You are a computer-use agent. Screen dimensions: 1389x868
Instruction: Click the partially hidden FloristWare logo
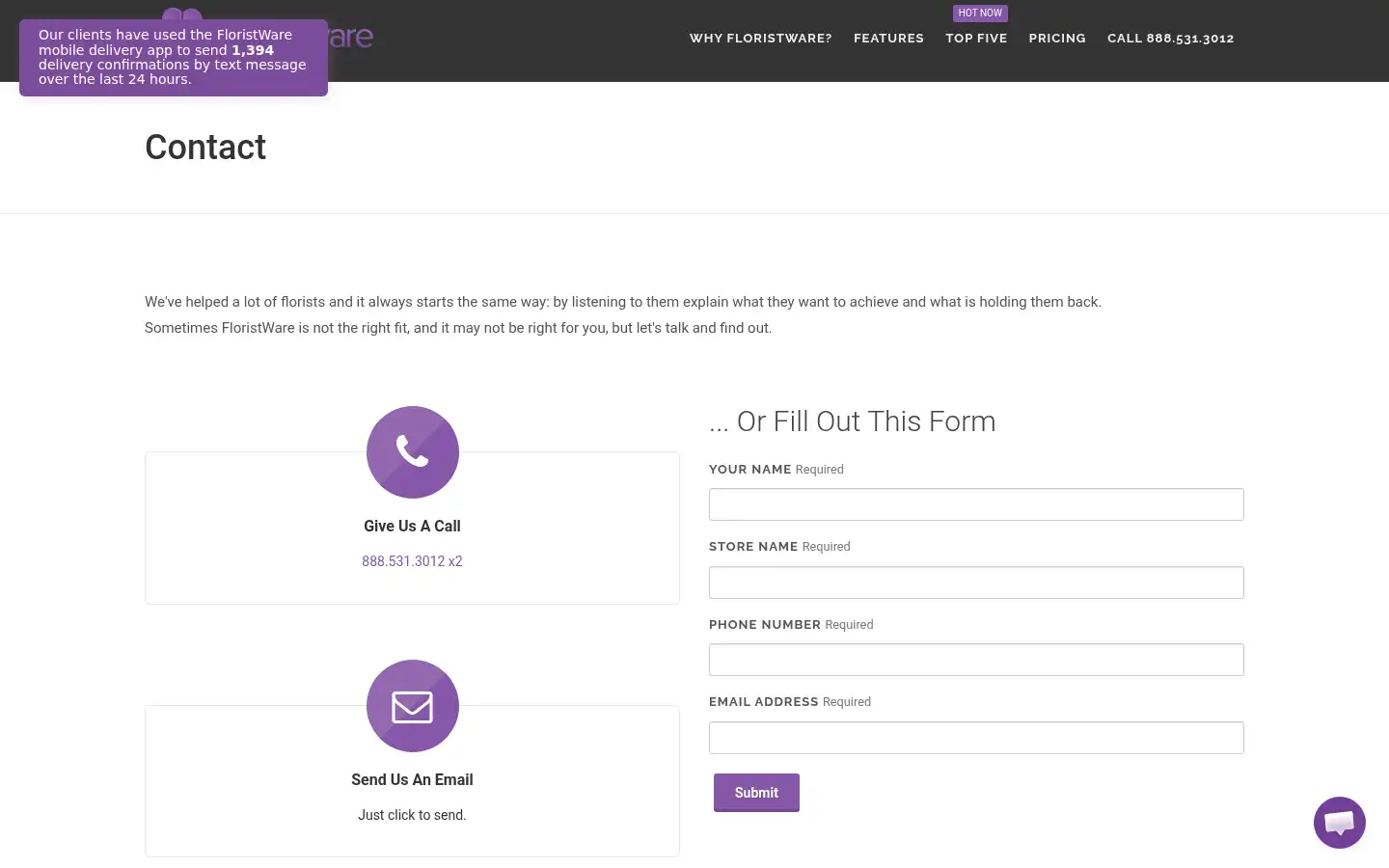point(350,38)
